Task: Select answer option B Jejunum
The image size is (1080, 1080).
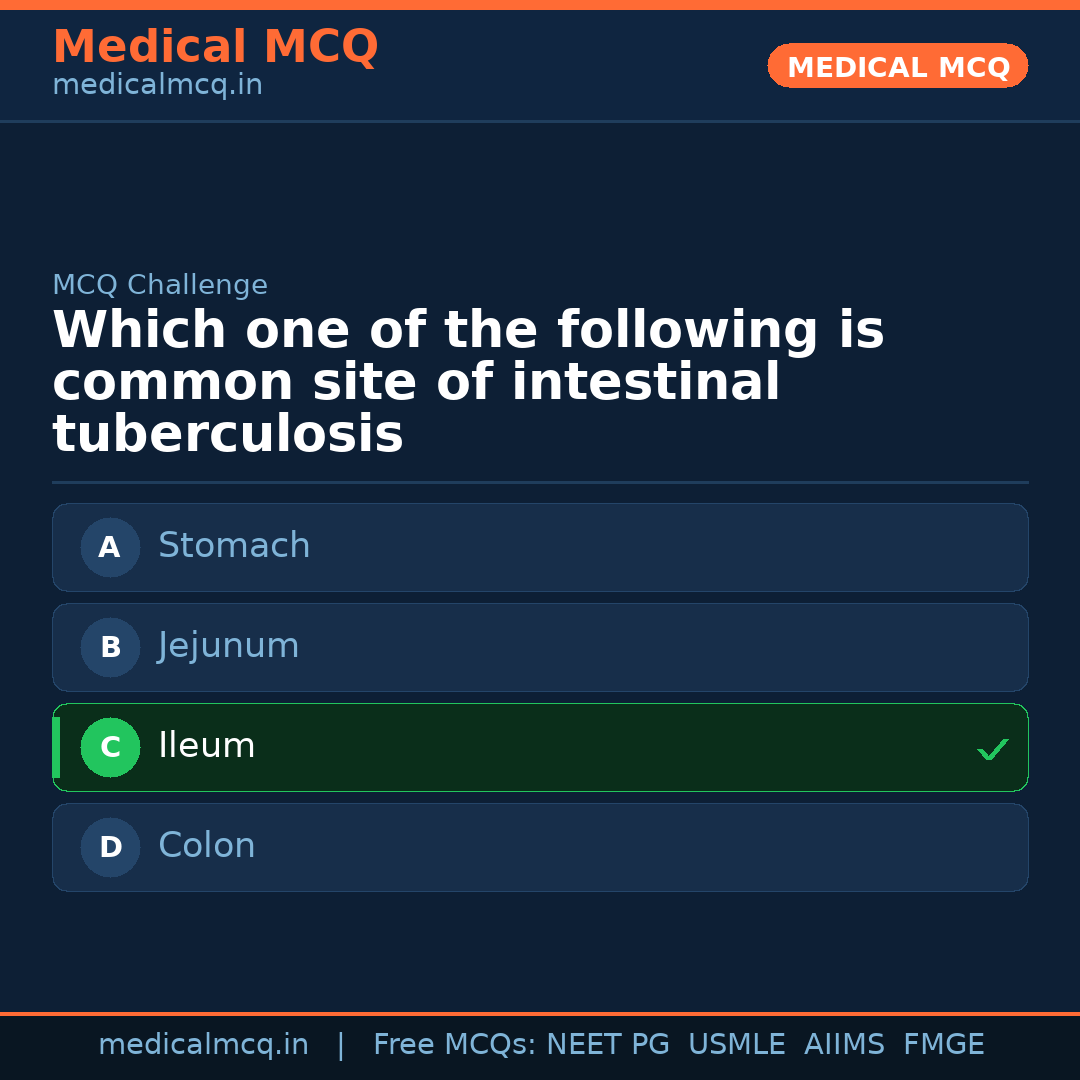Action: tap(540, 647)
